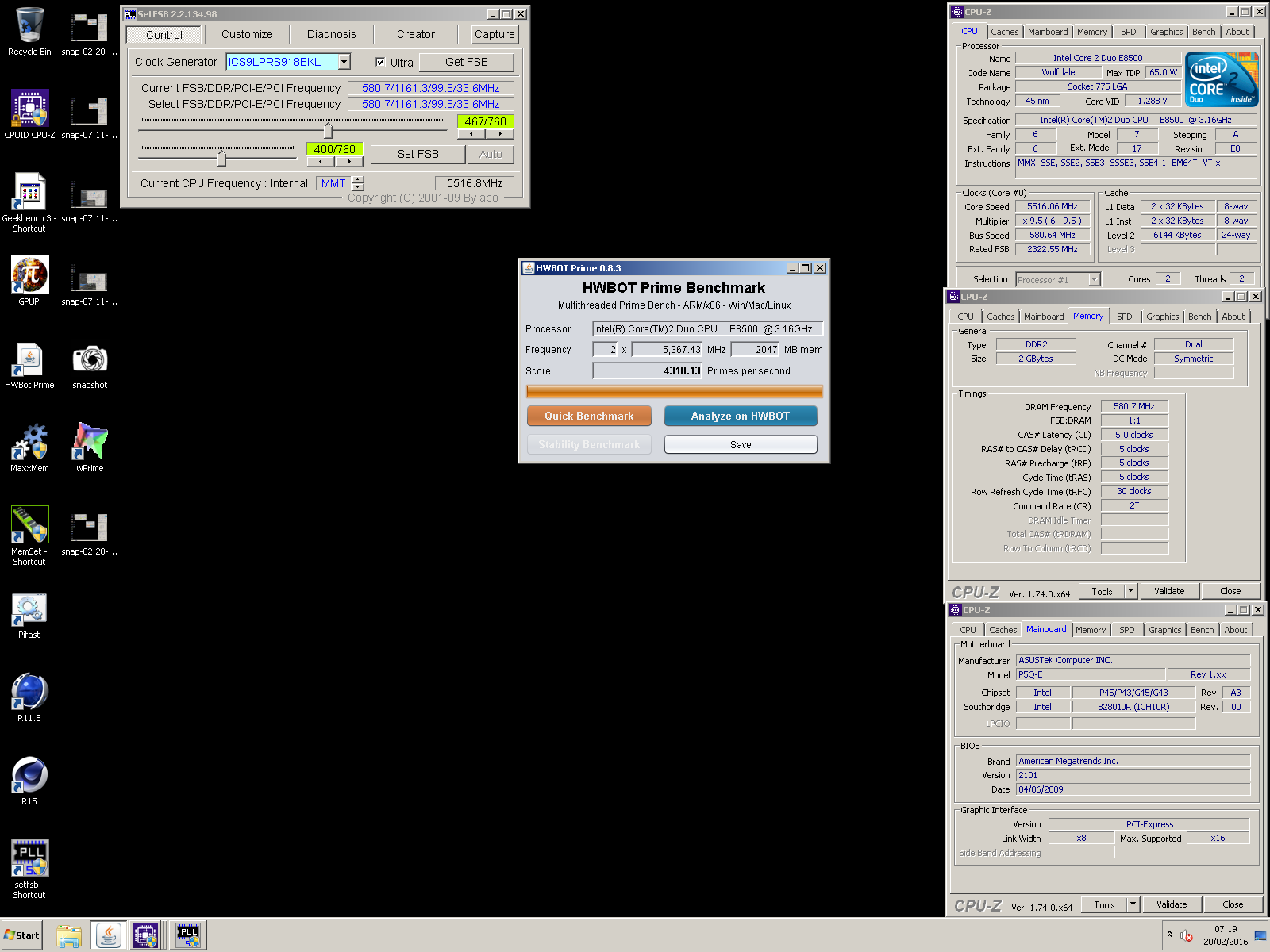
Task: Open snapshot camera desktop icon
Action: tap(90, 365)
